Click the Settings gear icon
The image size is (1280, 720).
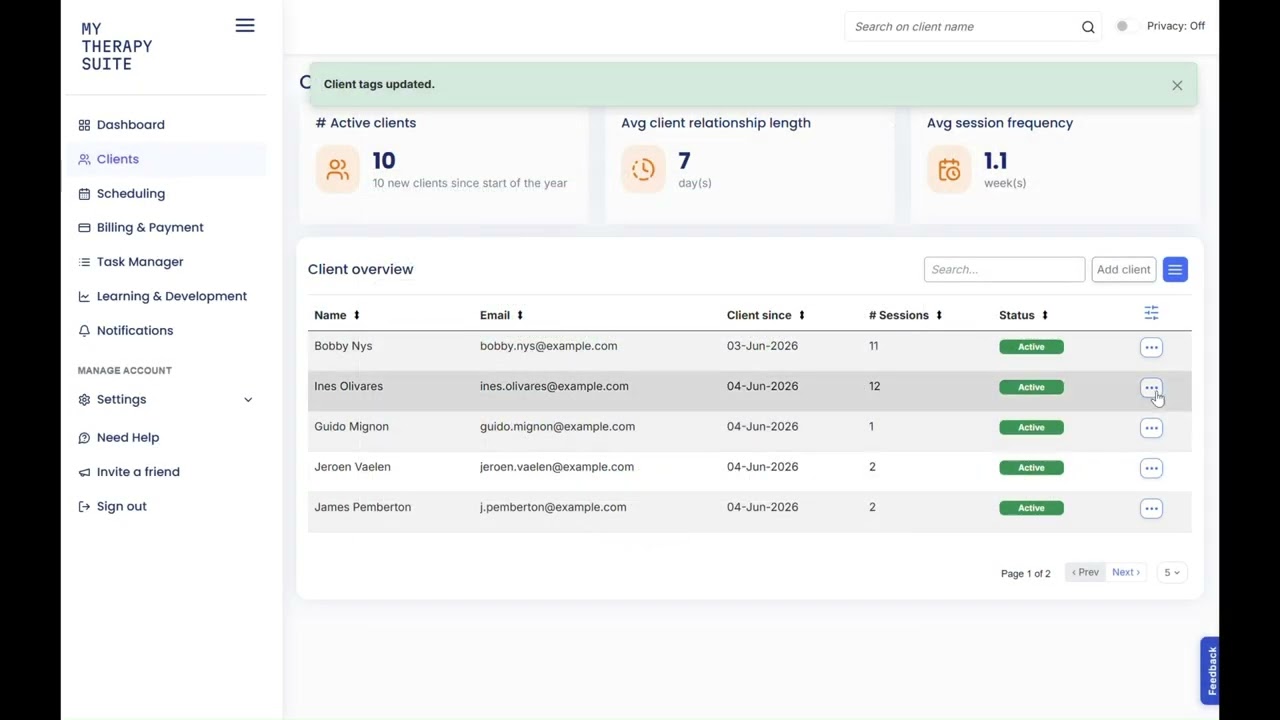pos(84,399)
